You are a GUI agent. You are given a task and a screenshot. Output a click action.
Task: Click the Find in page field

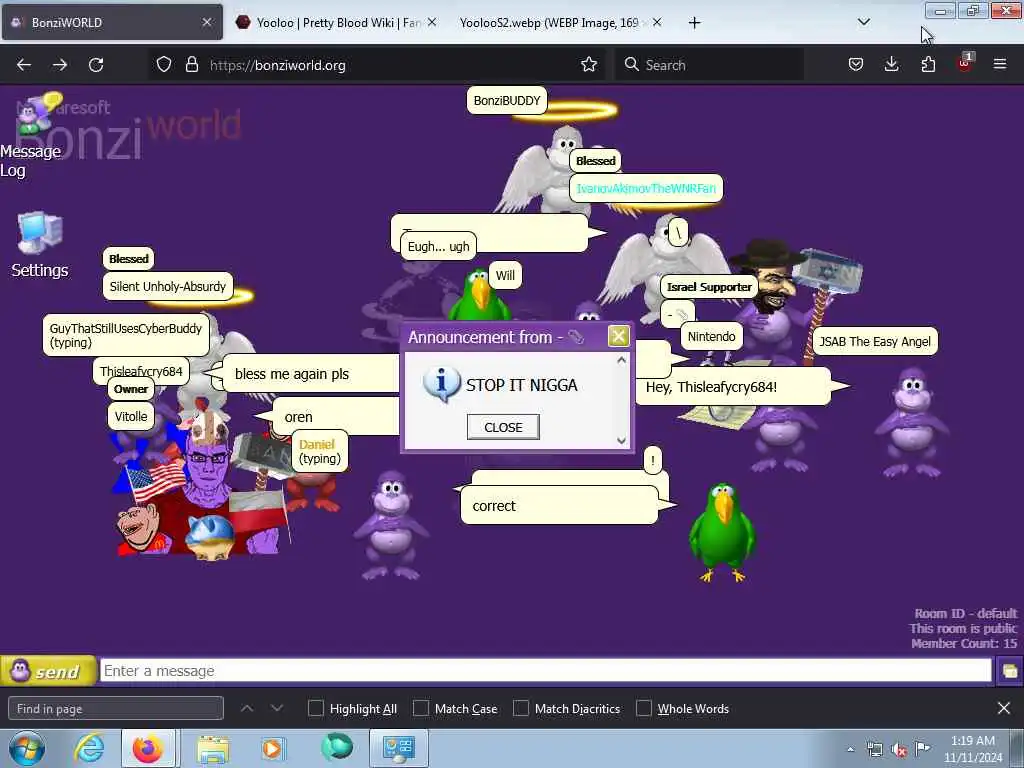[x=116, y=709]
